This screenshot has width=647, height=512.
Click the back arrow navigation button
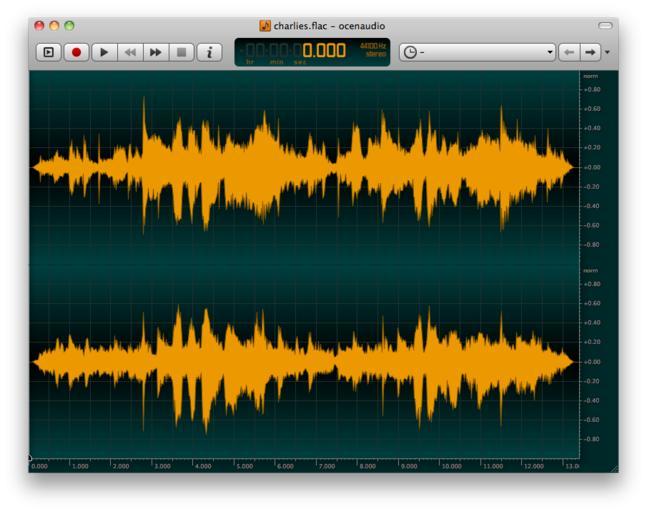[570, 52]
